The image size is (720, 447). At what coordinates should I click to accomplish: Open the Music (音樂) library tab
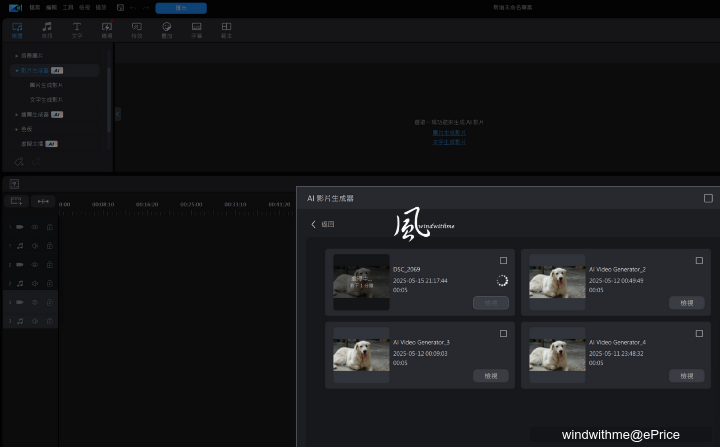(x=47, y=29)
